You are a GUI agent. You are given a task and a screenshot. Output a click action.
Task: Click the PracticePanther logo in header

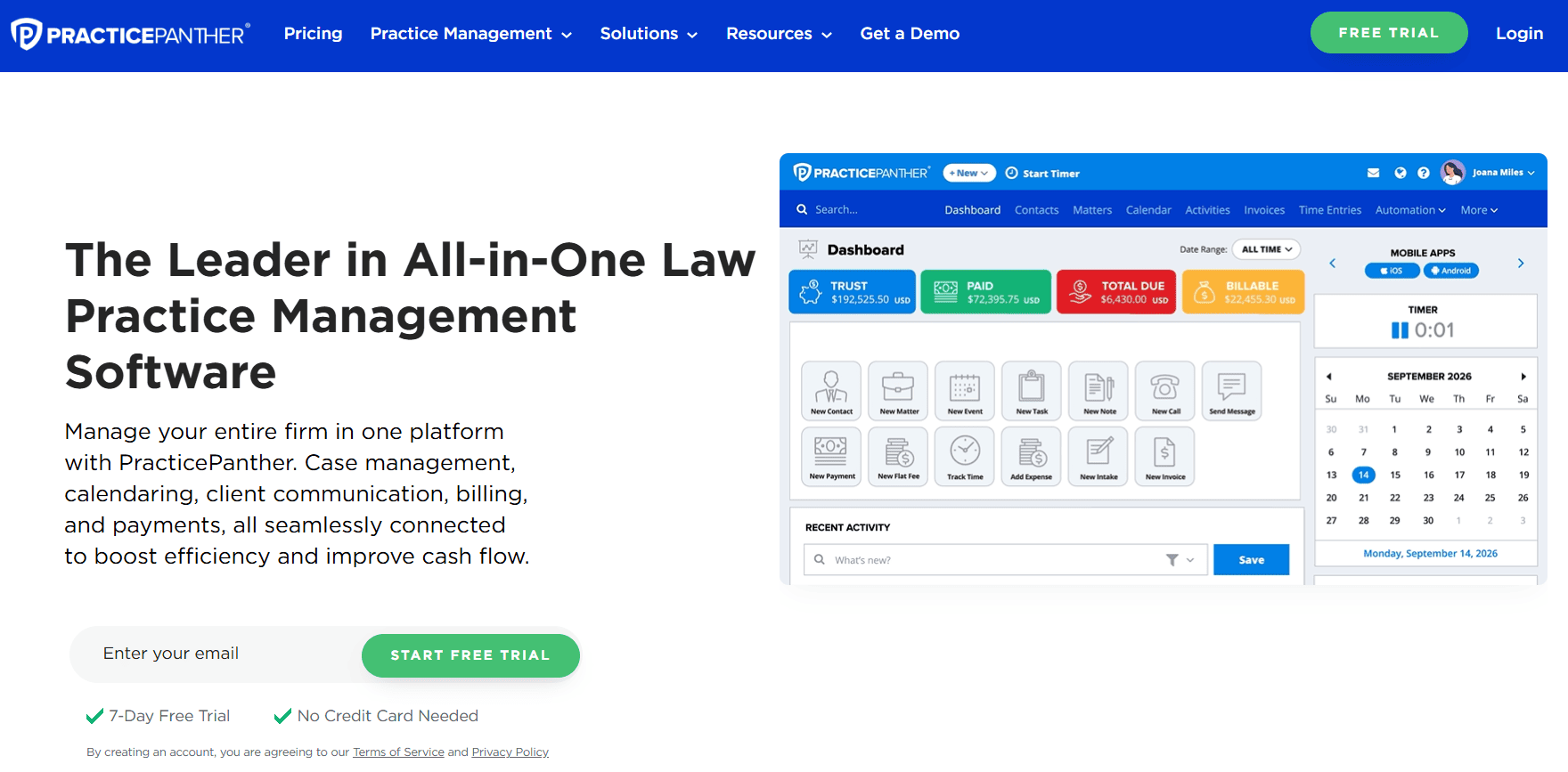pos(130,34)
